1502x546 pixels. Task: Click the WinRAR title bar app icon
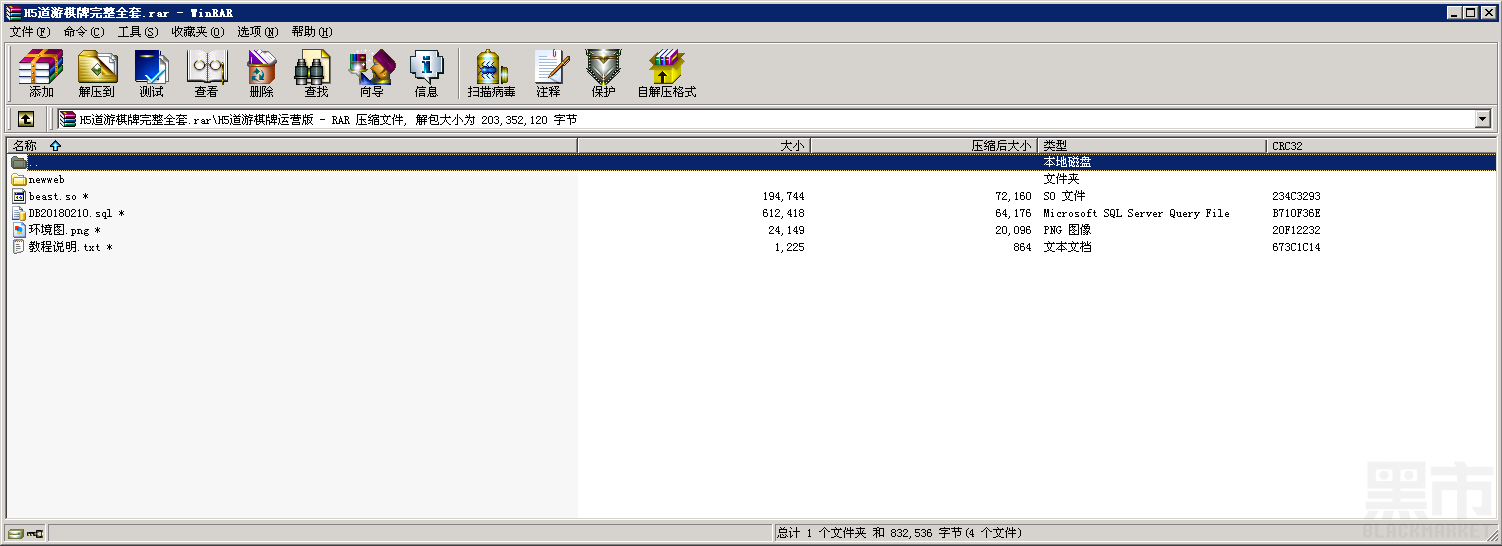(12, 13)
